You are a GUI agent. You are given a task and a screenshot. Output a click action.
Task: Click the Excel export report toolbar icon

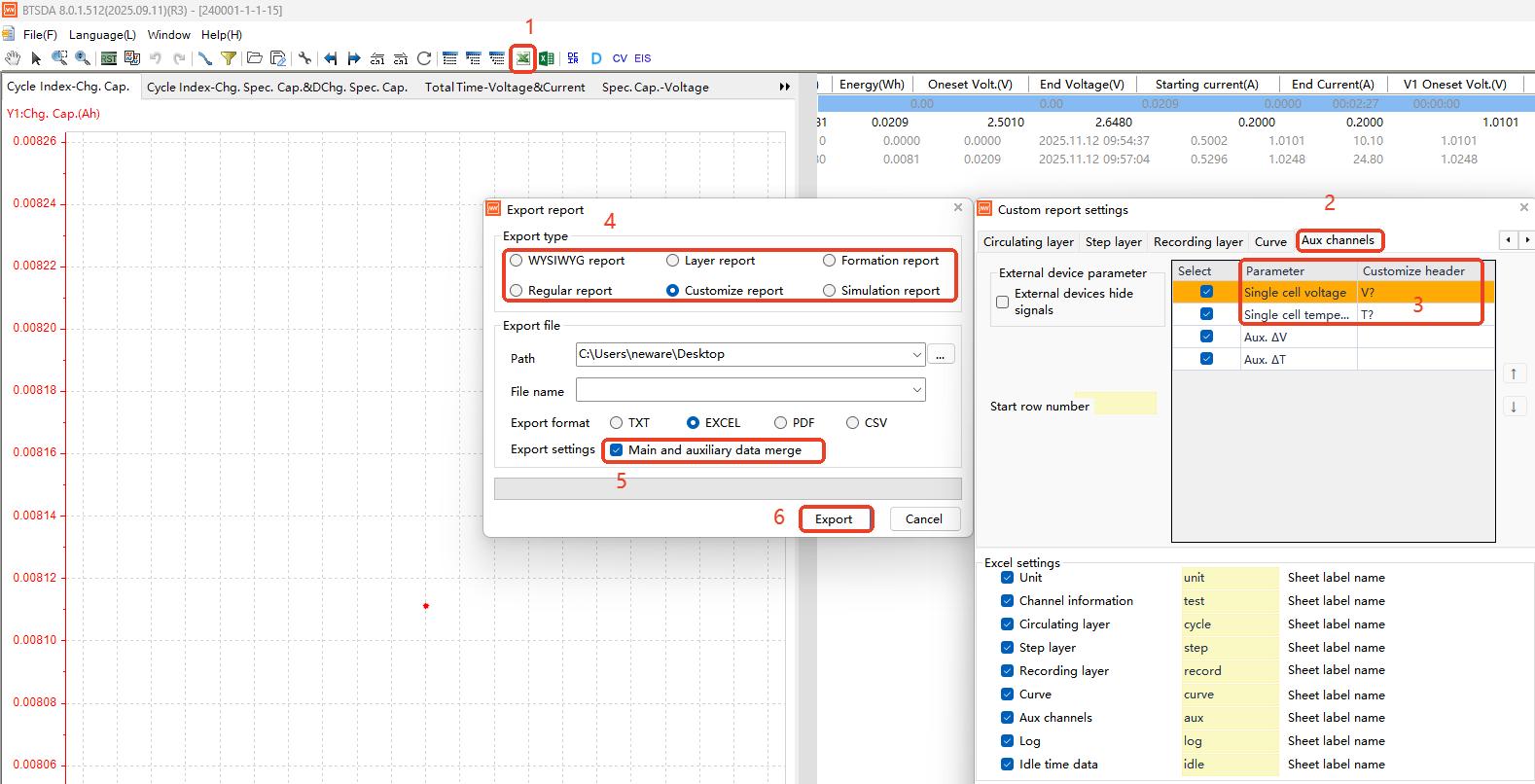coord(523,58)
